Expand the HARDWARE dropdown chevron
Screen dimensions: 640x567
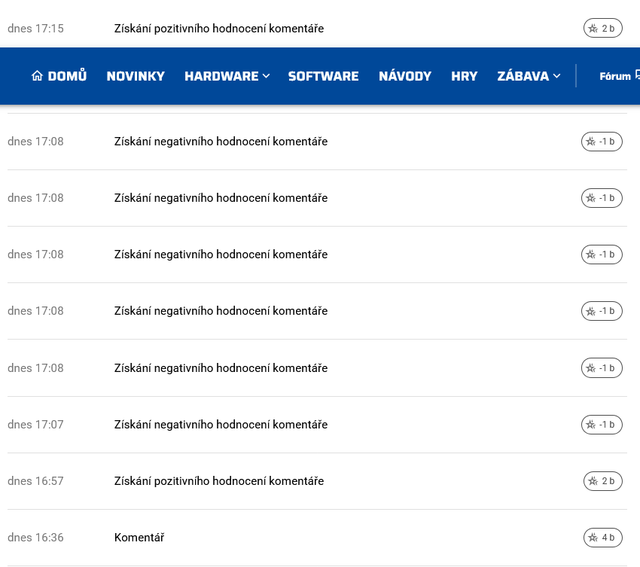(266, 76)
